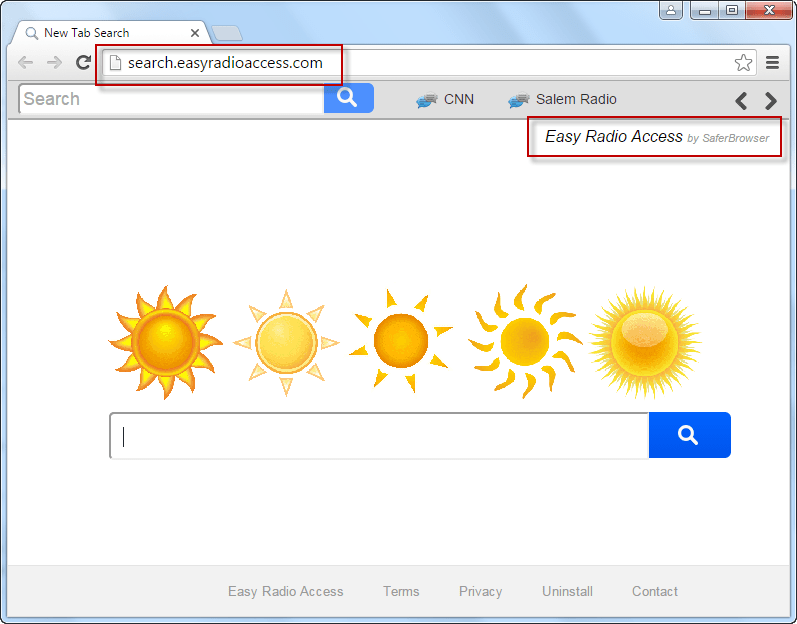Maximize the browser window
Image resolution: width=797 pixels, height=624 pixels.
(x=731, y=10)
